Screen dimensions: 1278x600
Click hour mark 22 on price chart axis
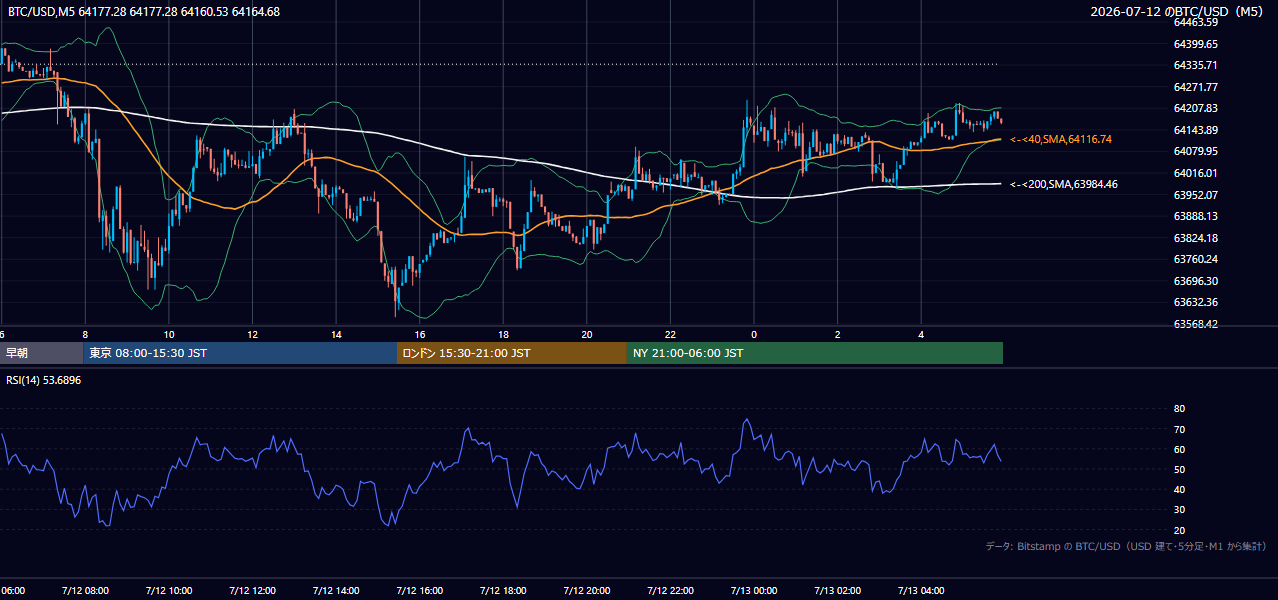coord(670,334)
